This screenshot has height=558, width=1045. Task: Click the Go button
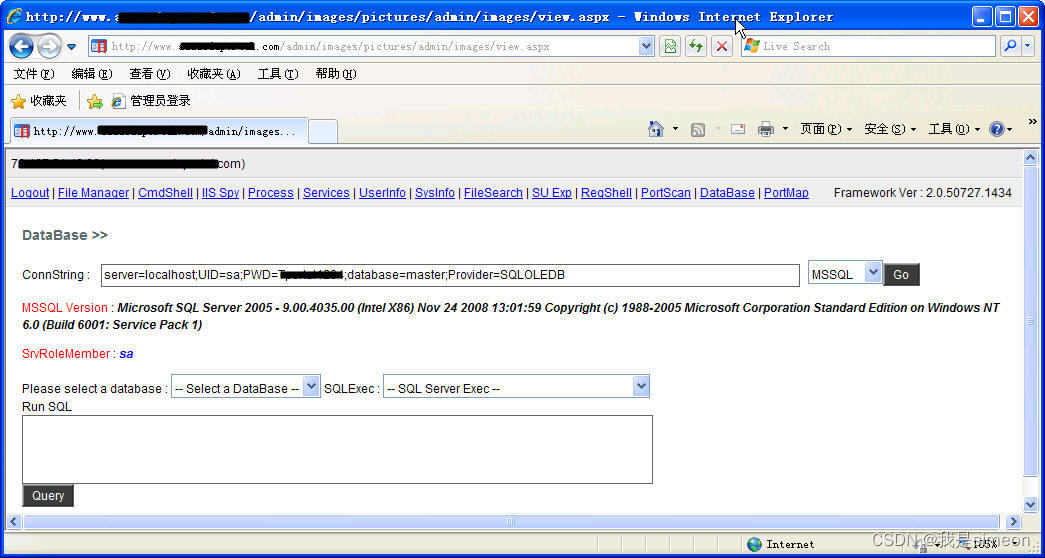pyautogui.click(x=901, y=275)
